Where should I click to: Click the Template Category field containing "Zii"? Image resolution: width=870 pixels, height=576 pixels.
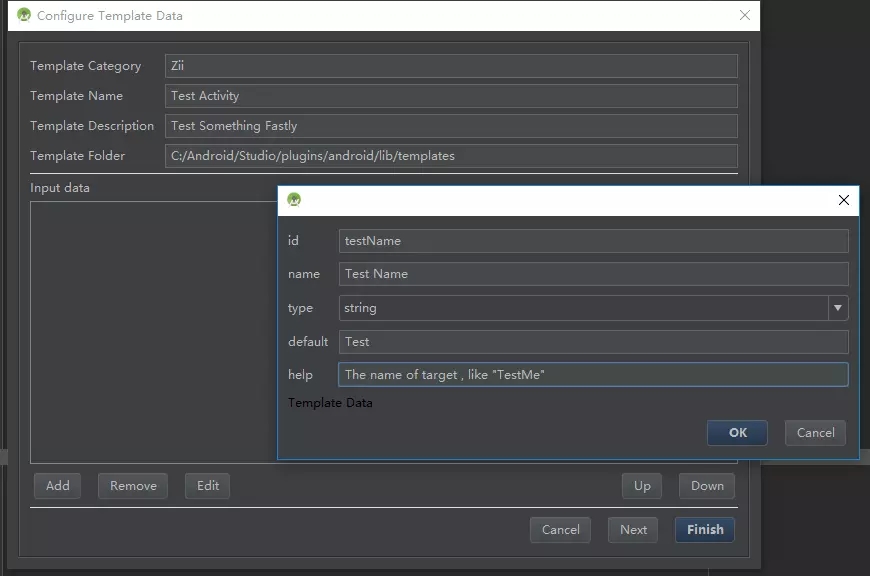click(450, 66)
